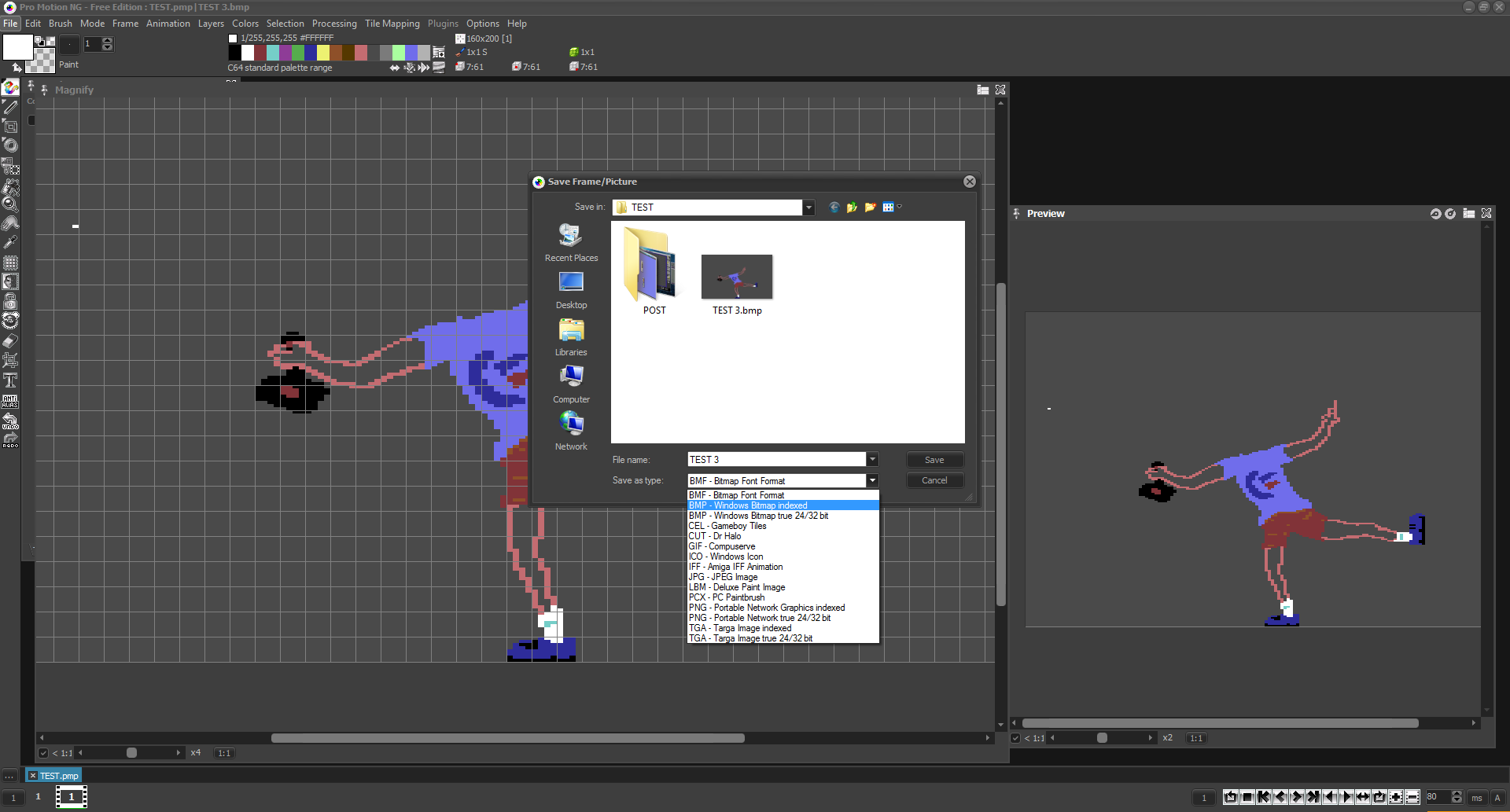Pick the cyan palette color swatch

(273, 53)
